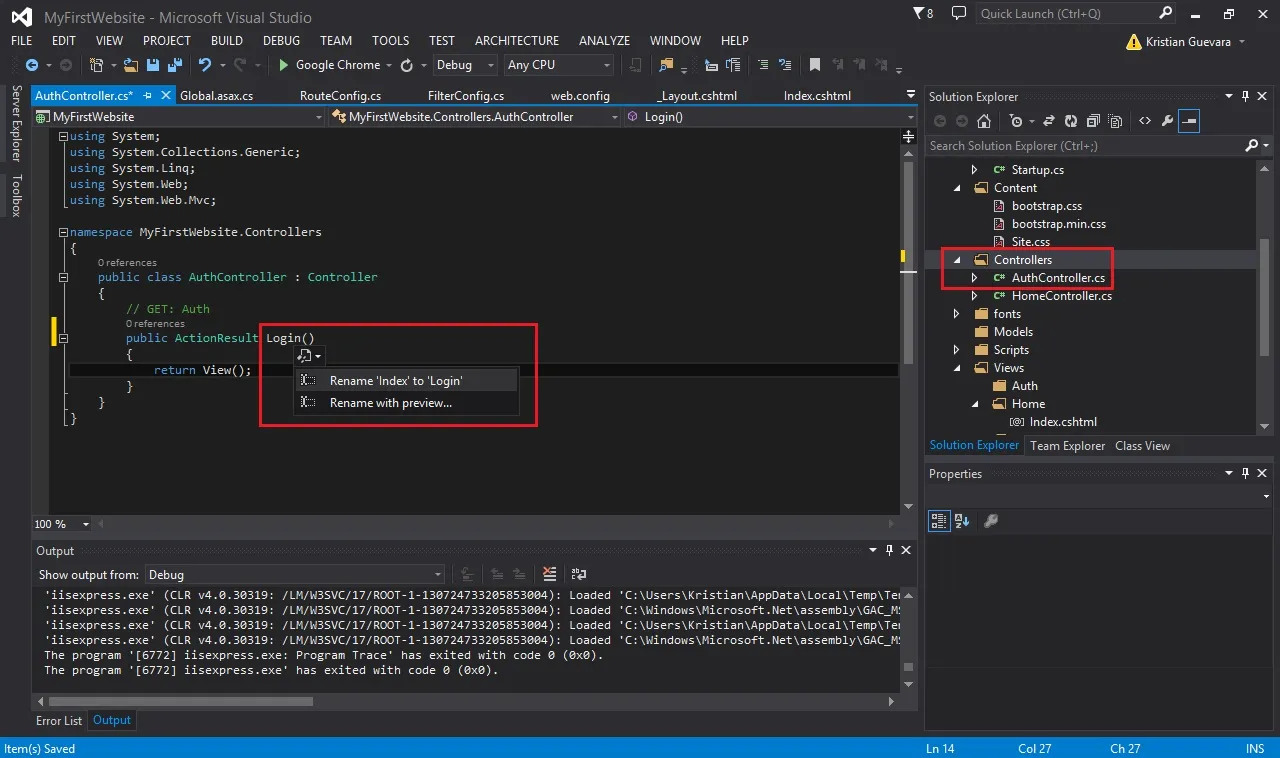
Task: Click the Find in Files toolbar icon
Action: [666, 65]
